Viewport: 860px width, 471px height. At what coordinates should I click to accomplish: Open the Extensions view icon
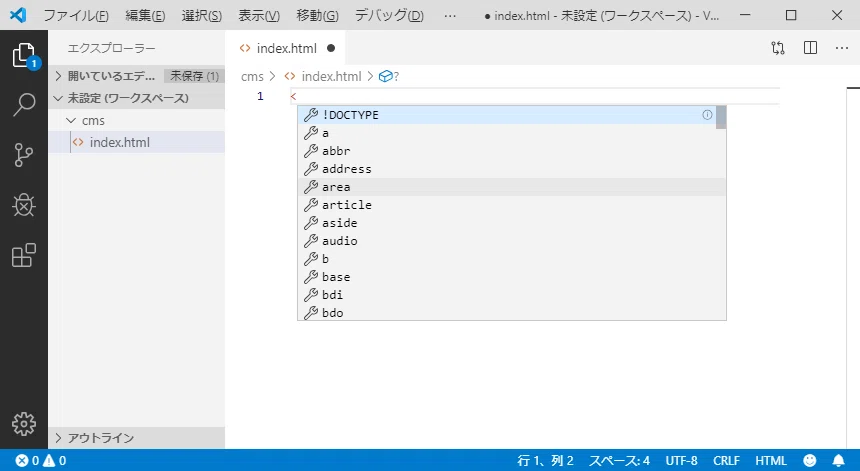[x=24, y=256]
